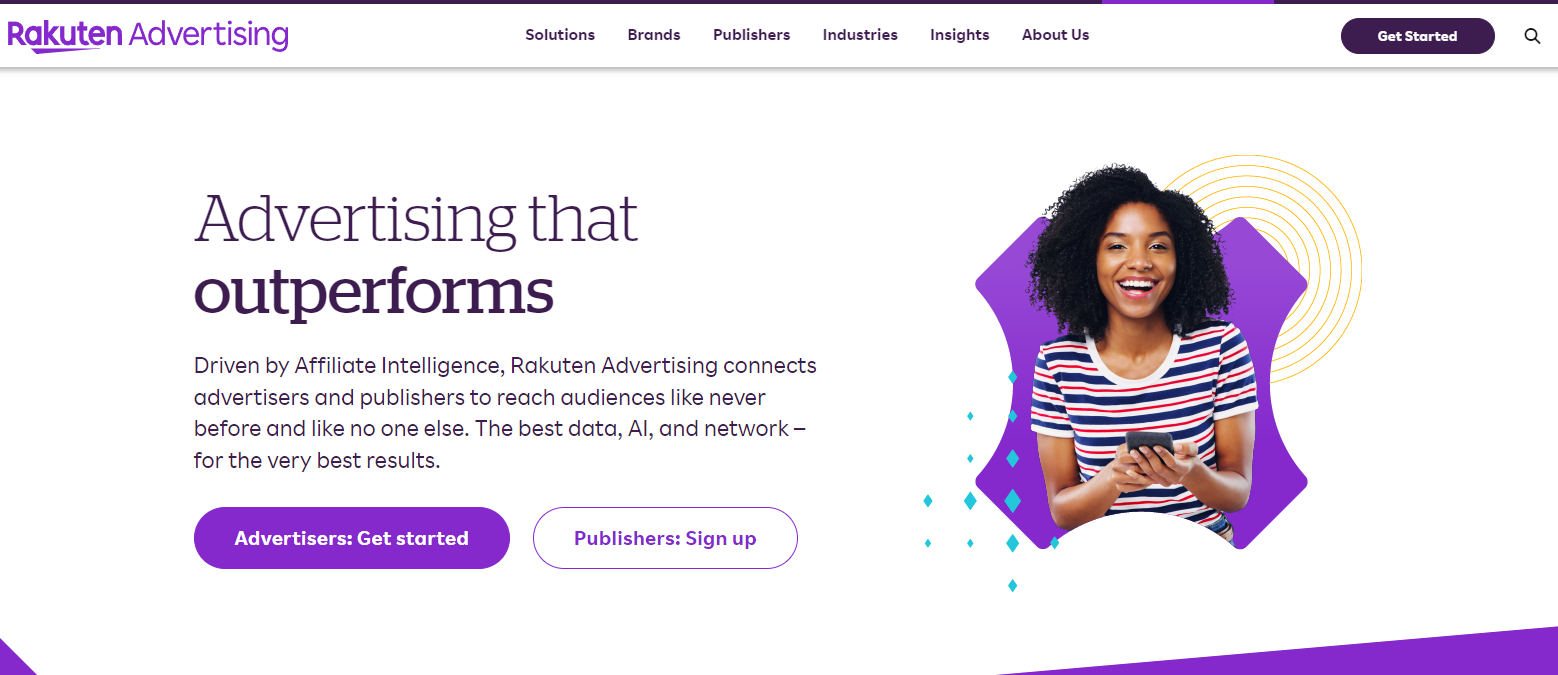
Task: Choose the Publishers: Sign up button
Action: click(665, 538)
